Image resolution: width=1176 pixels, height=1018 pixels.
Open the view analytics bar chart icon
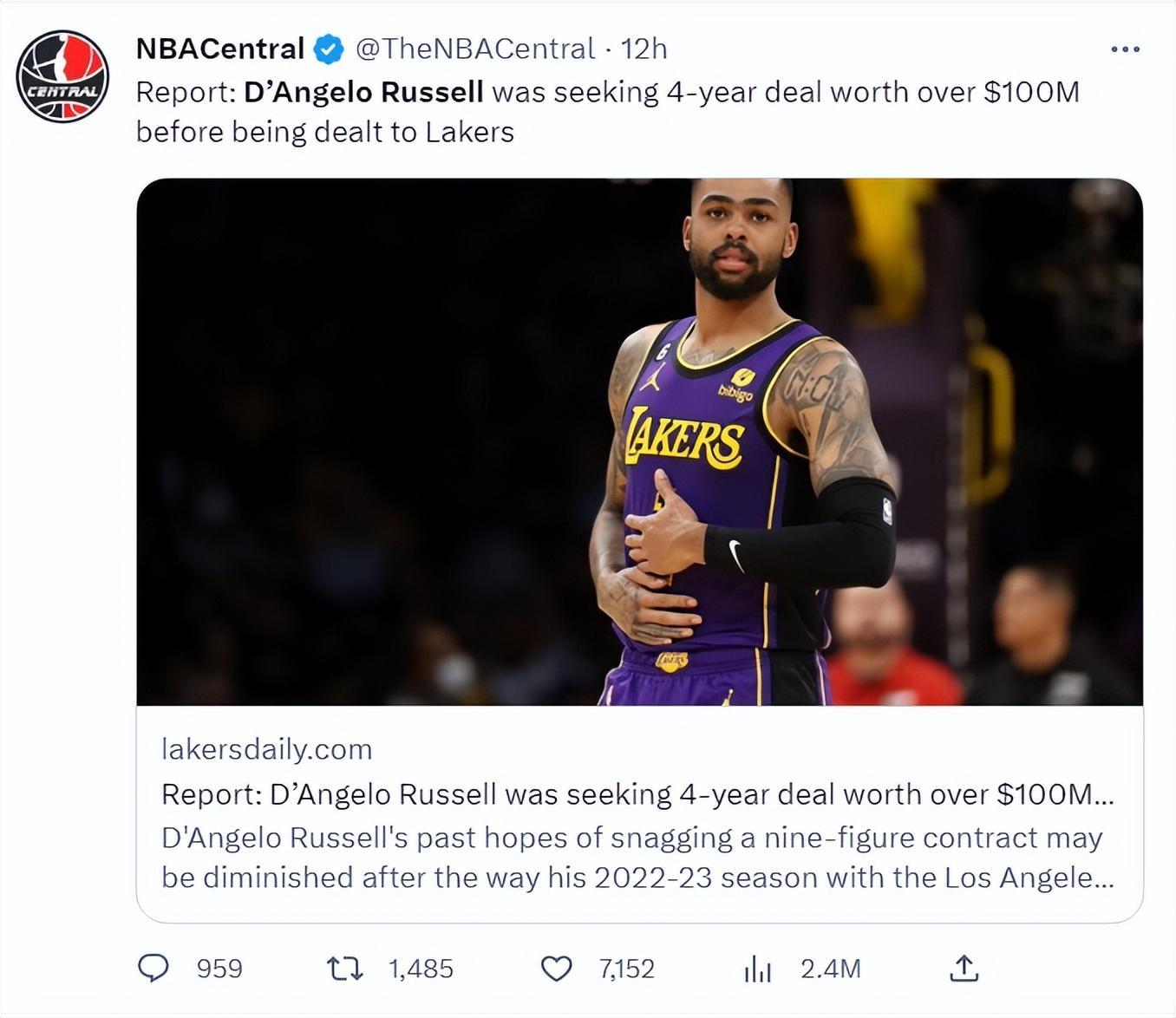[x=757, y=969]
